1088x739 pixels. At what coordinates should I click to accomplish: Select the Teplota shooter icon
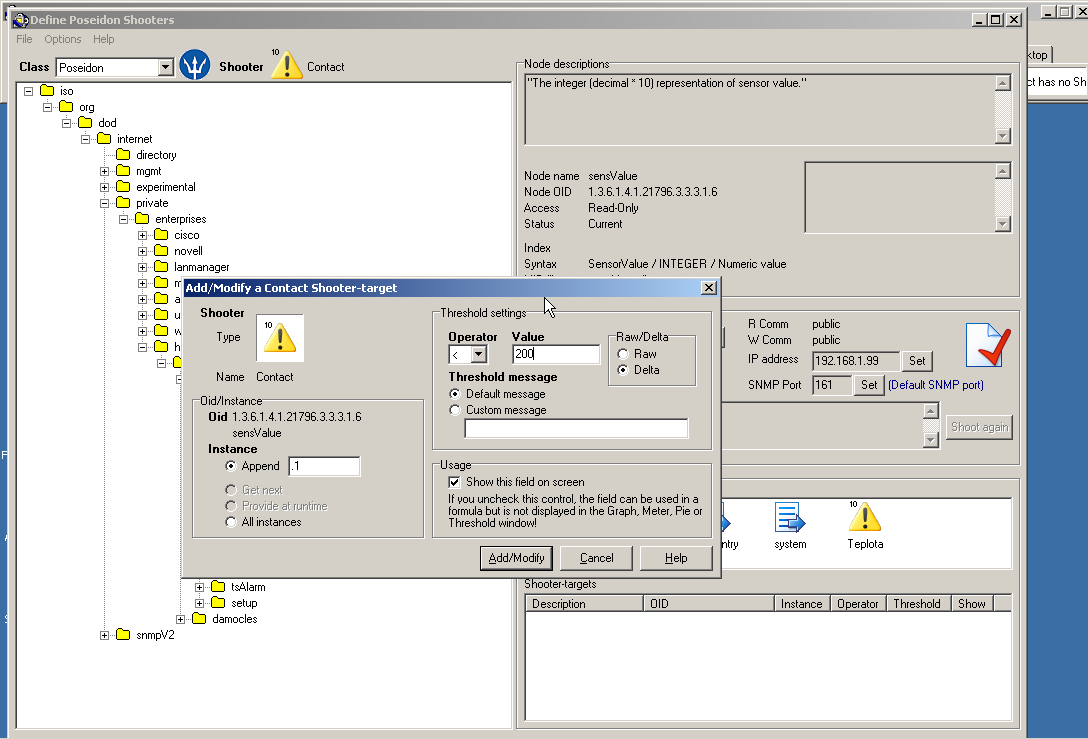point(865,518)
